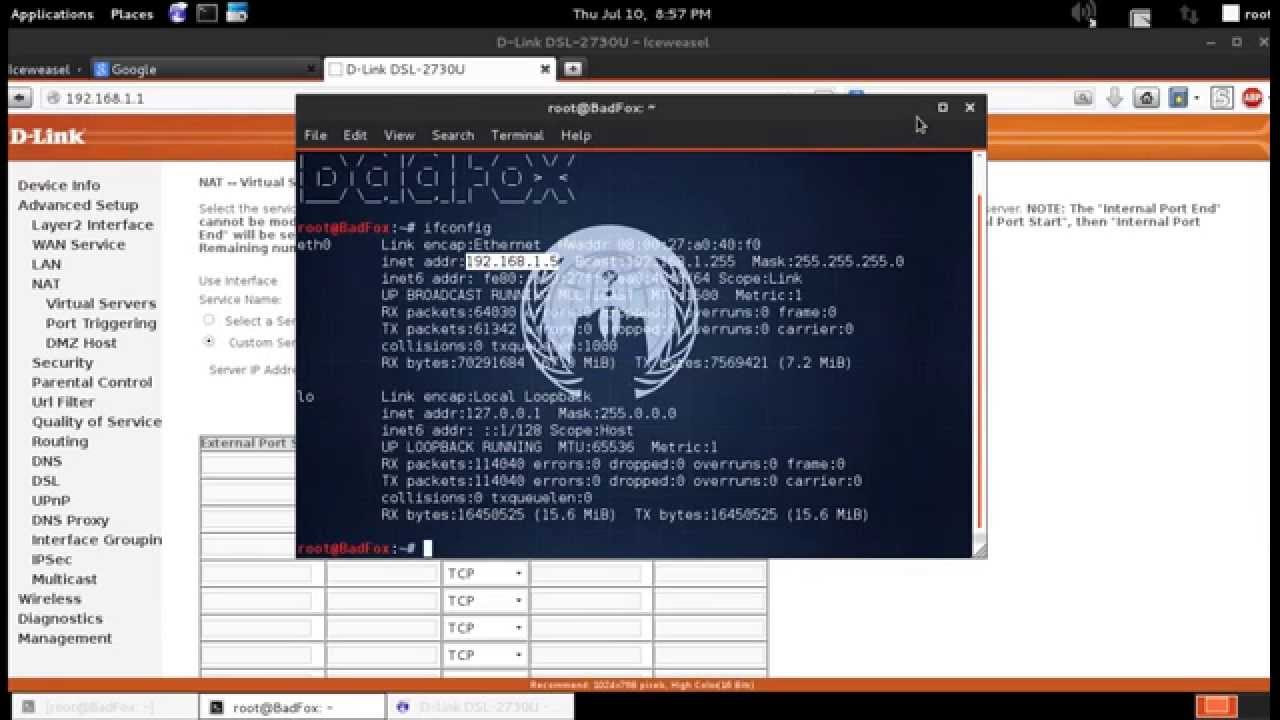The width and height of the screenshot is (1280, 720).
Task: Open Virtual Servers under NAT
Action: 101,303
